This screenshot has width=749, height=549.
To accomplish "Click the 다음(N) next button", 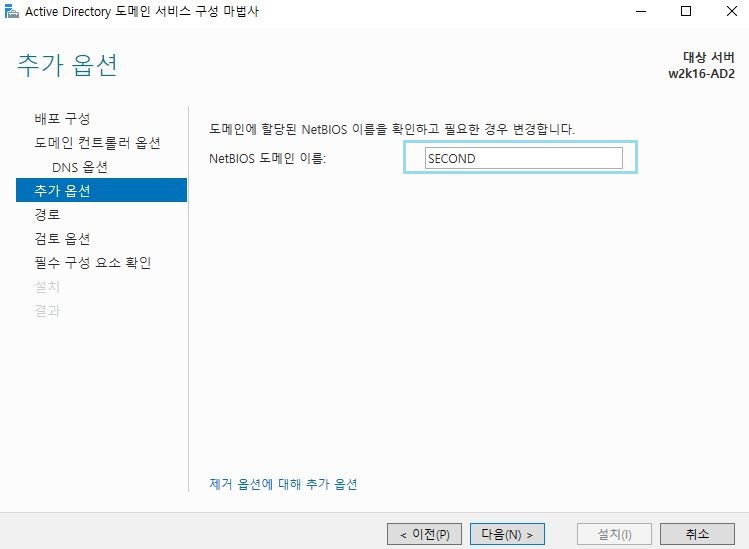I will coord(507,534).
